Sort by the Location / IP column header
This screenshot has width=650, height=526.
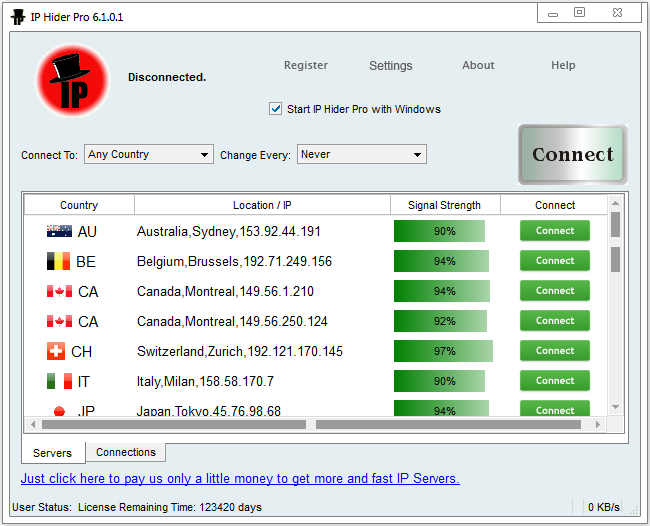pyautogui.click(x=262, y=205)
